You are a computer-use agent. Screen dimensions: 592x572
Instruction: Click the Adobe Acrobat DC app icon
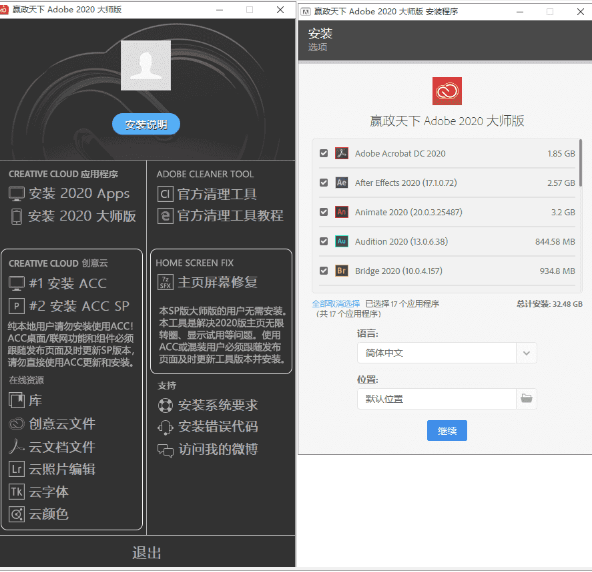[x=342, y=153]
